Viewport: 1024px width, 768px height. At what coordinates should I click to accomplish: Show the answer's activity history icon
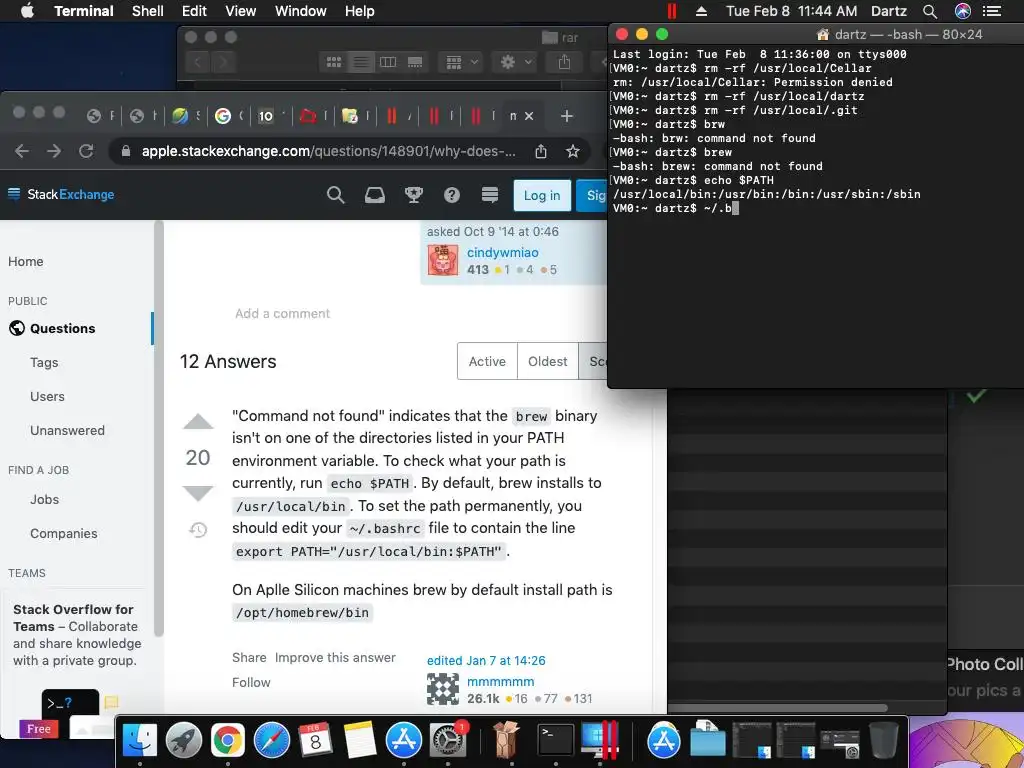pyautogui.click(x=198, y=530)
